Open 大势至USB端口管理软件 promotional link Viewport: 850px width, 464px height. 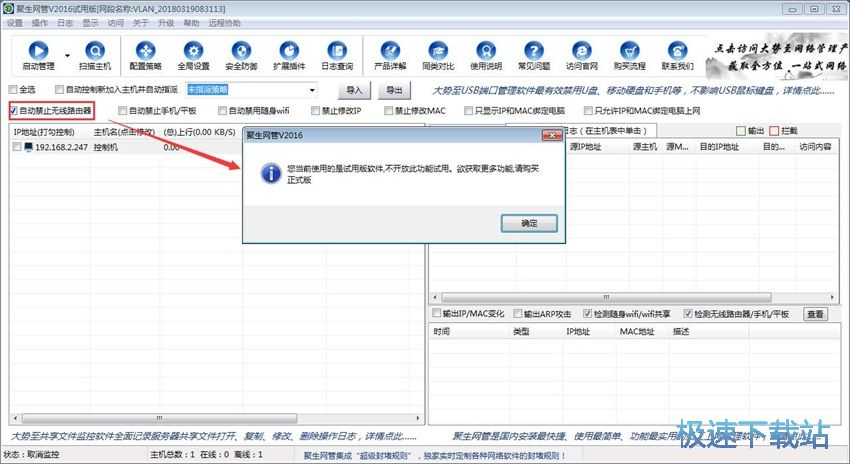(633, 91)
